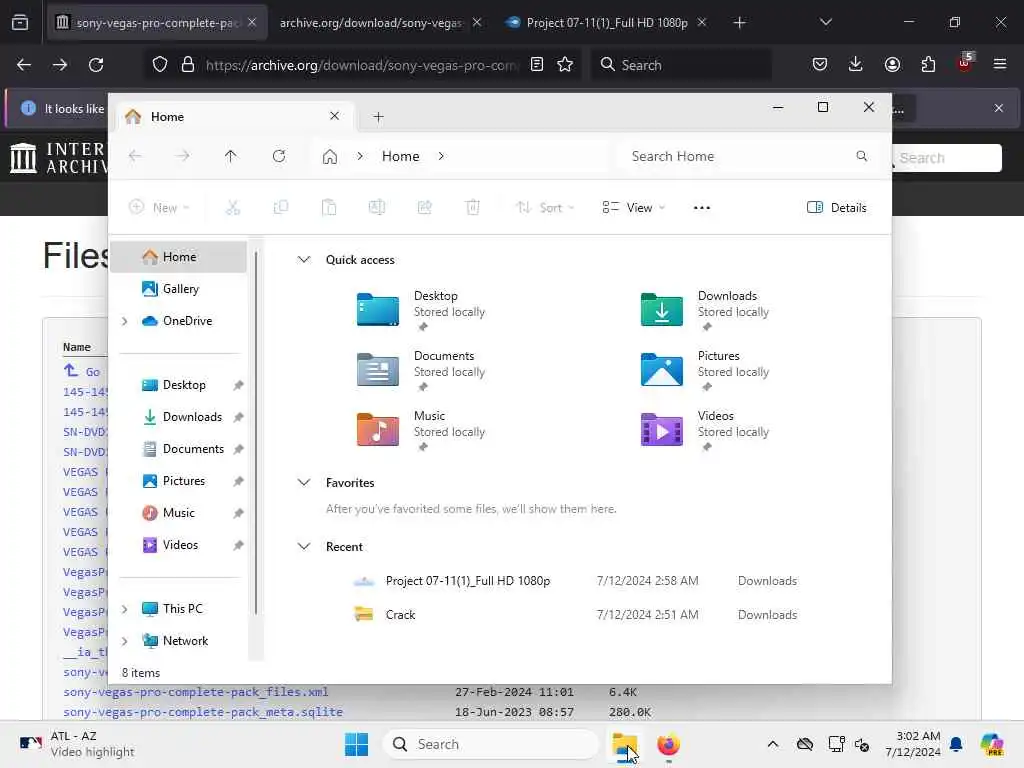Add a new File Explorer tab
Screen dimensions: 1024x768
pos(378,117)
